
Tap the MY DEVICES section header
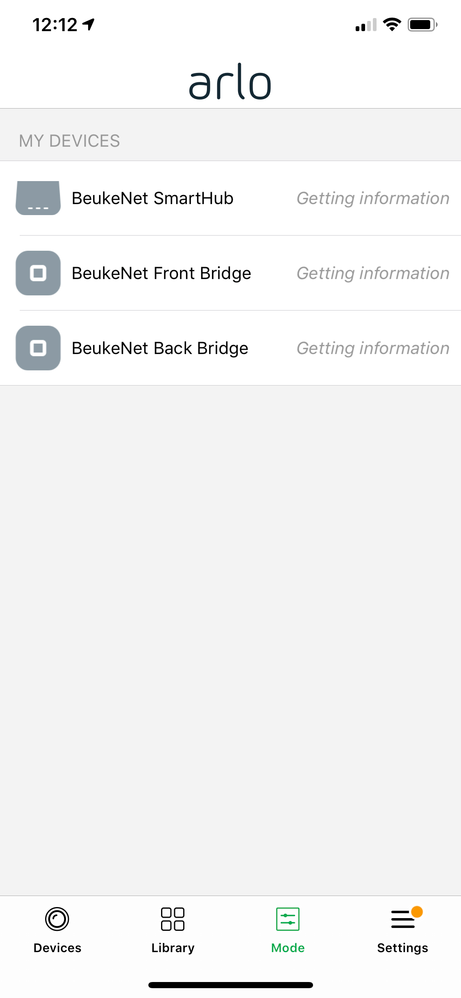tap(69, 141)
